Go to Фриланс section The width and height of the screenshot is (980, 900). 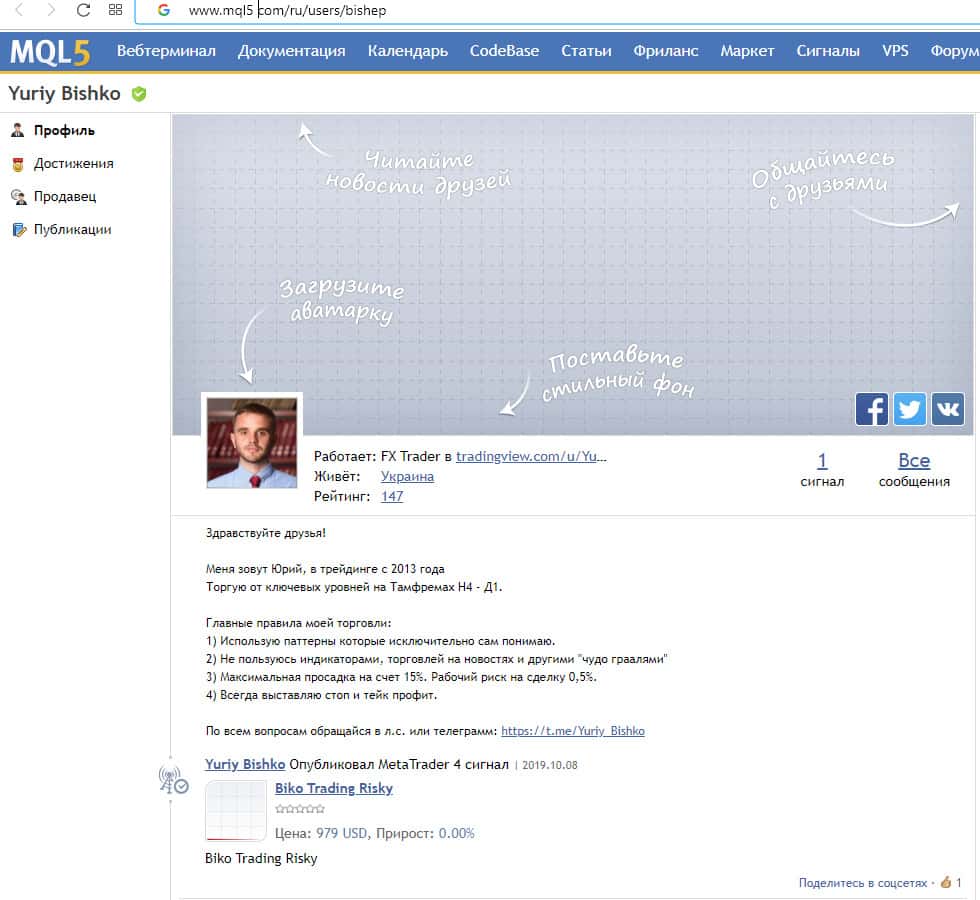tap(666, 51)
